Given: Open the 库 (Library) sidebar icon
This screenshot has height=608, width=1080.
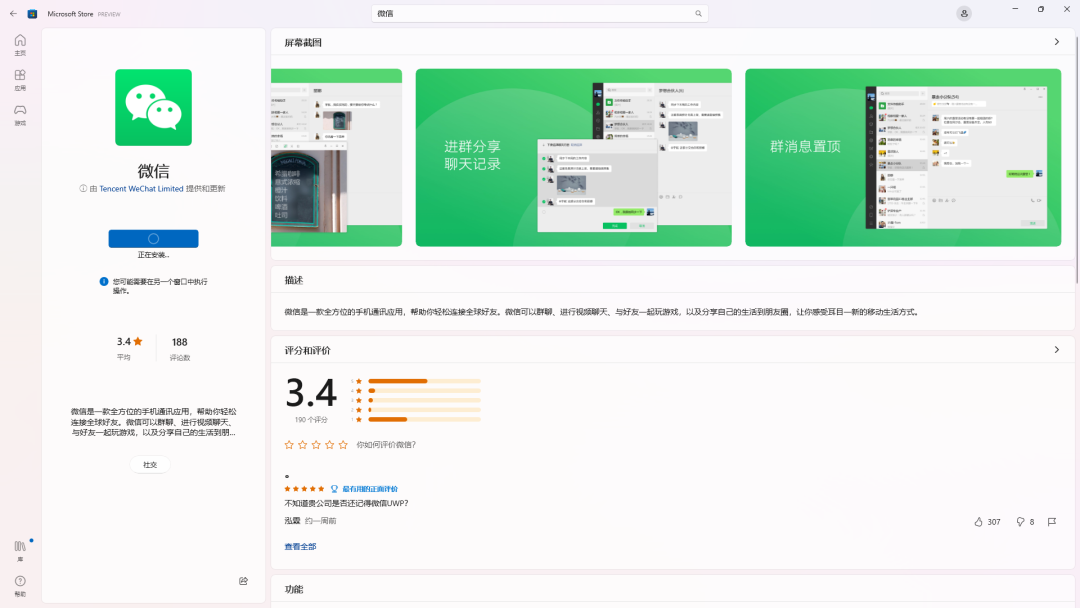Looking at the screenshot, I should 19,548.
